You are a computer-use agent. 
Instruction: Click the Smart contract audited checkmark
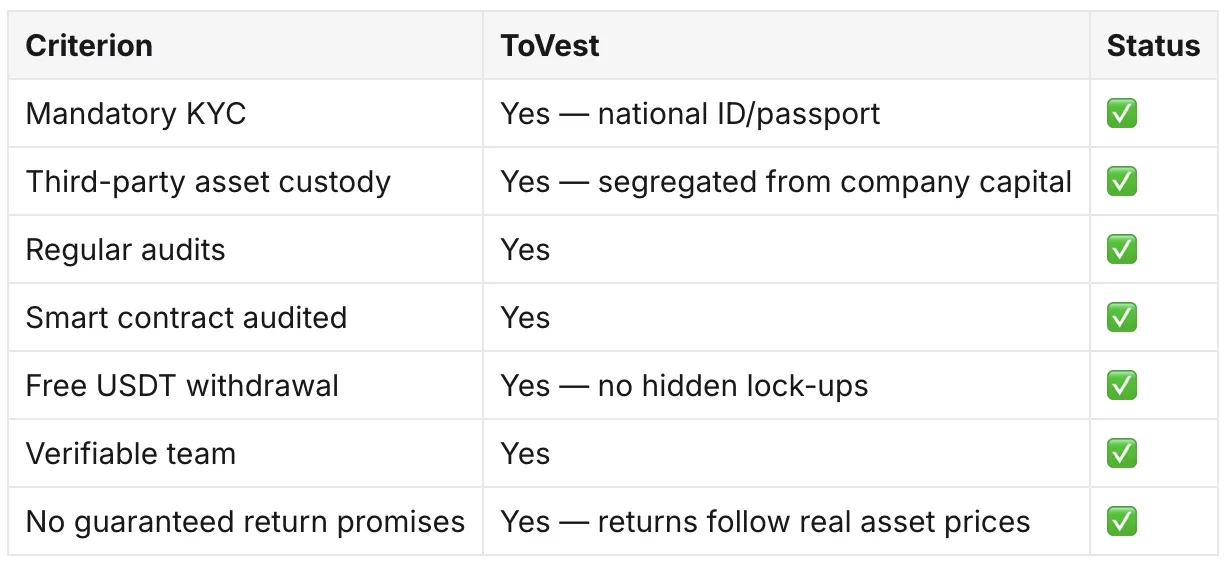tap(1122, 318)
